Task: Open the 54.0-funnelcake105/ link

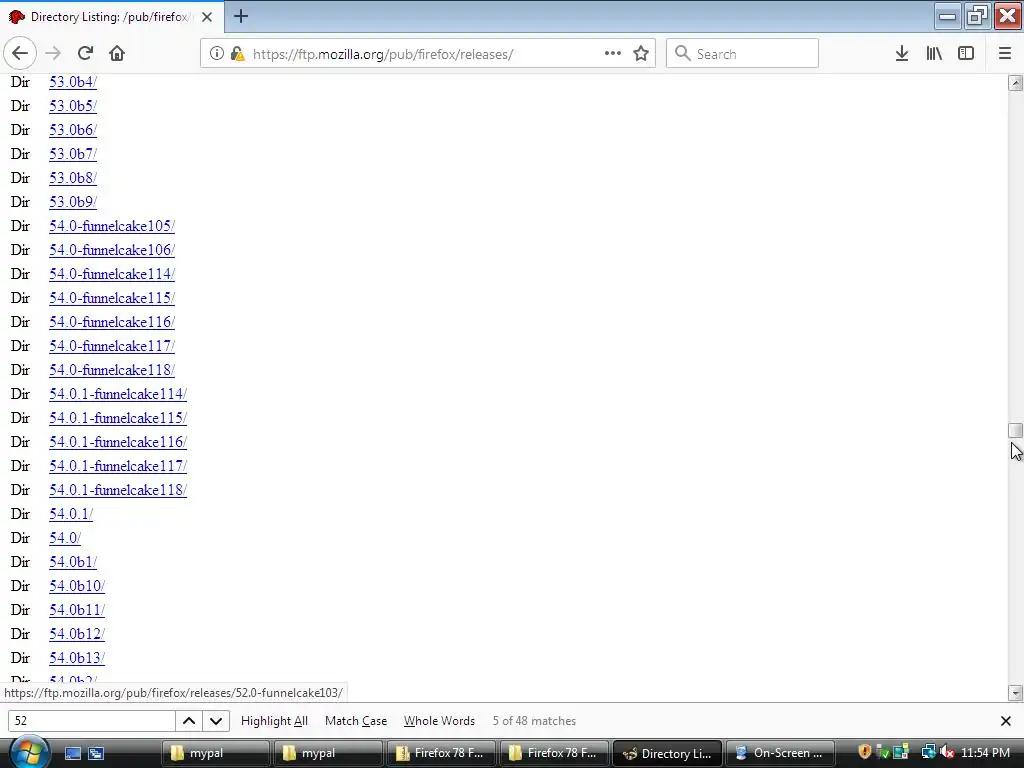Action: [x=112, y=227]
